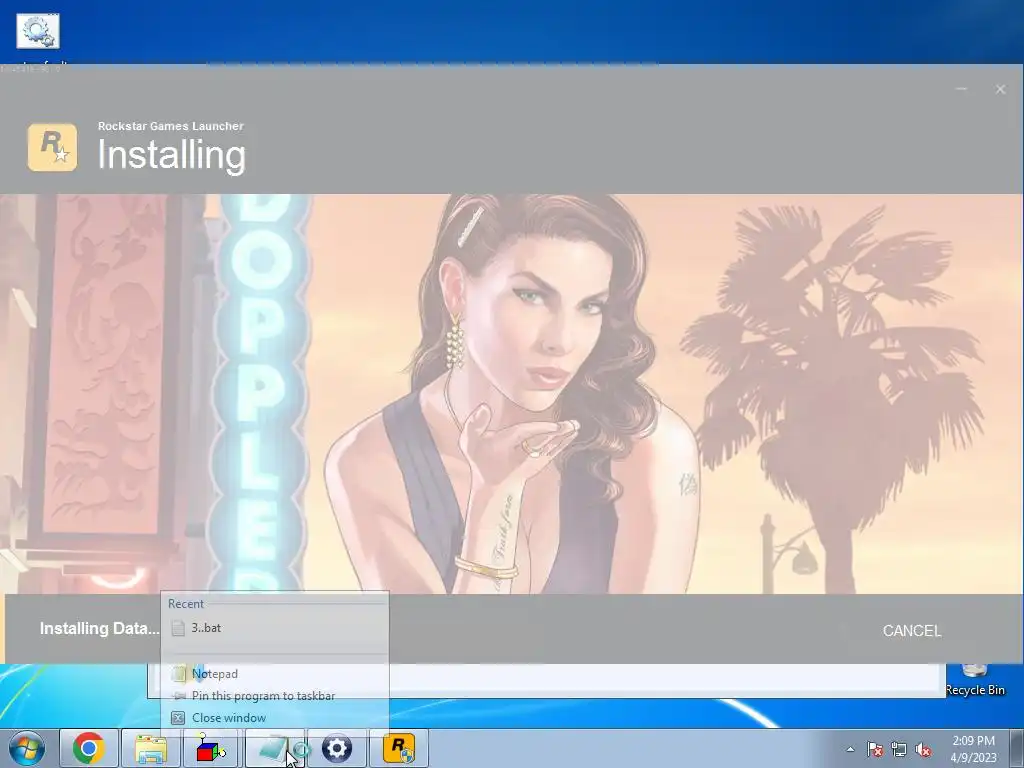Open Action Center flag icon in tray

(874, 750)
